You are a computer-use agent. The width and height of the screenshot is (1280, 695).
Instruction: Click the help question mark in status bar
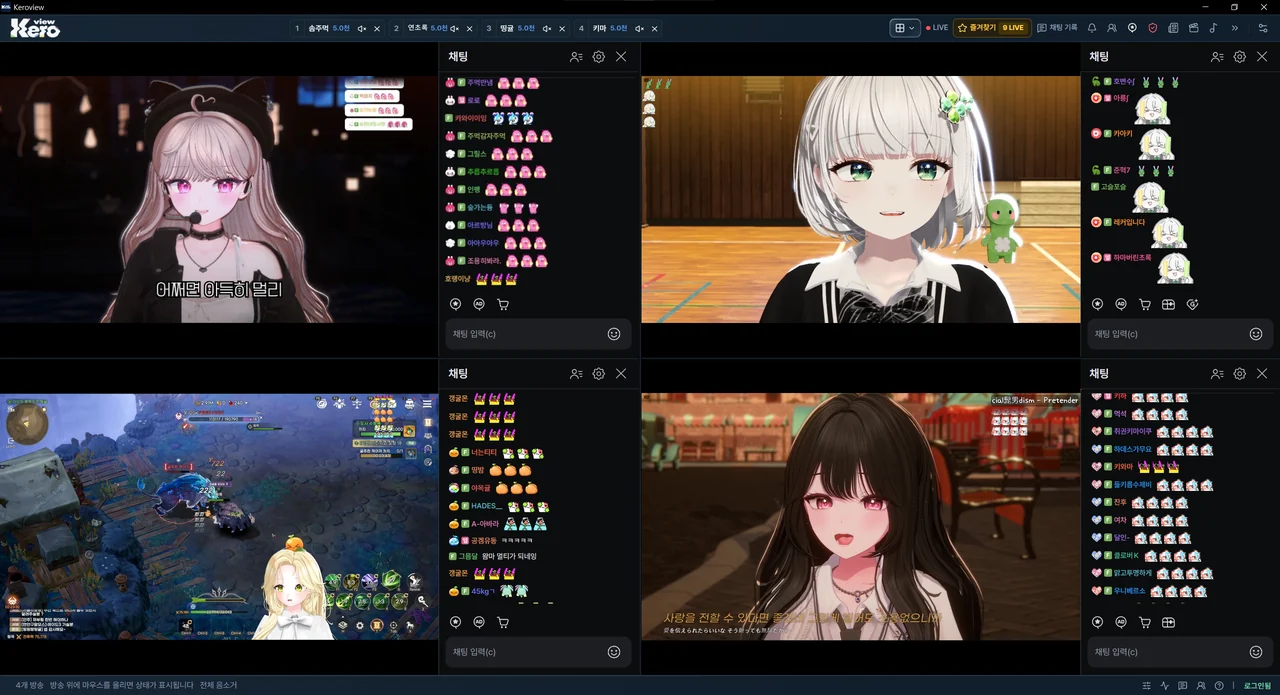(1219, 686)
